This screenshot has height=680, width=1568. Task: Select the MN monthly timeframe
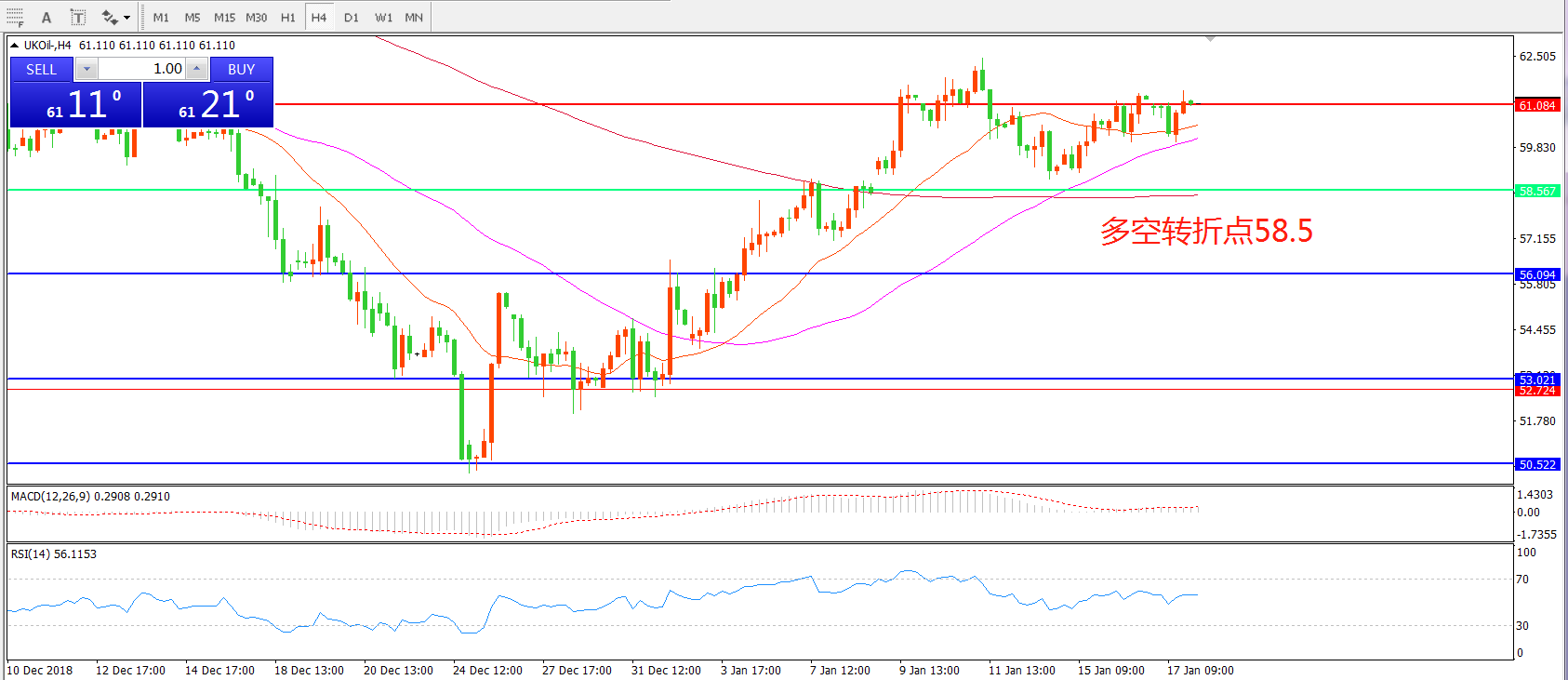click(414, 18)
